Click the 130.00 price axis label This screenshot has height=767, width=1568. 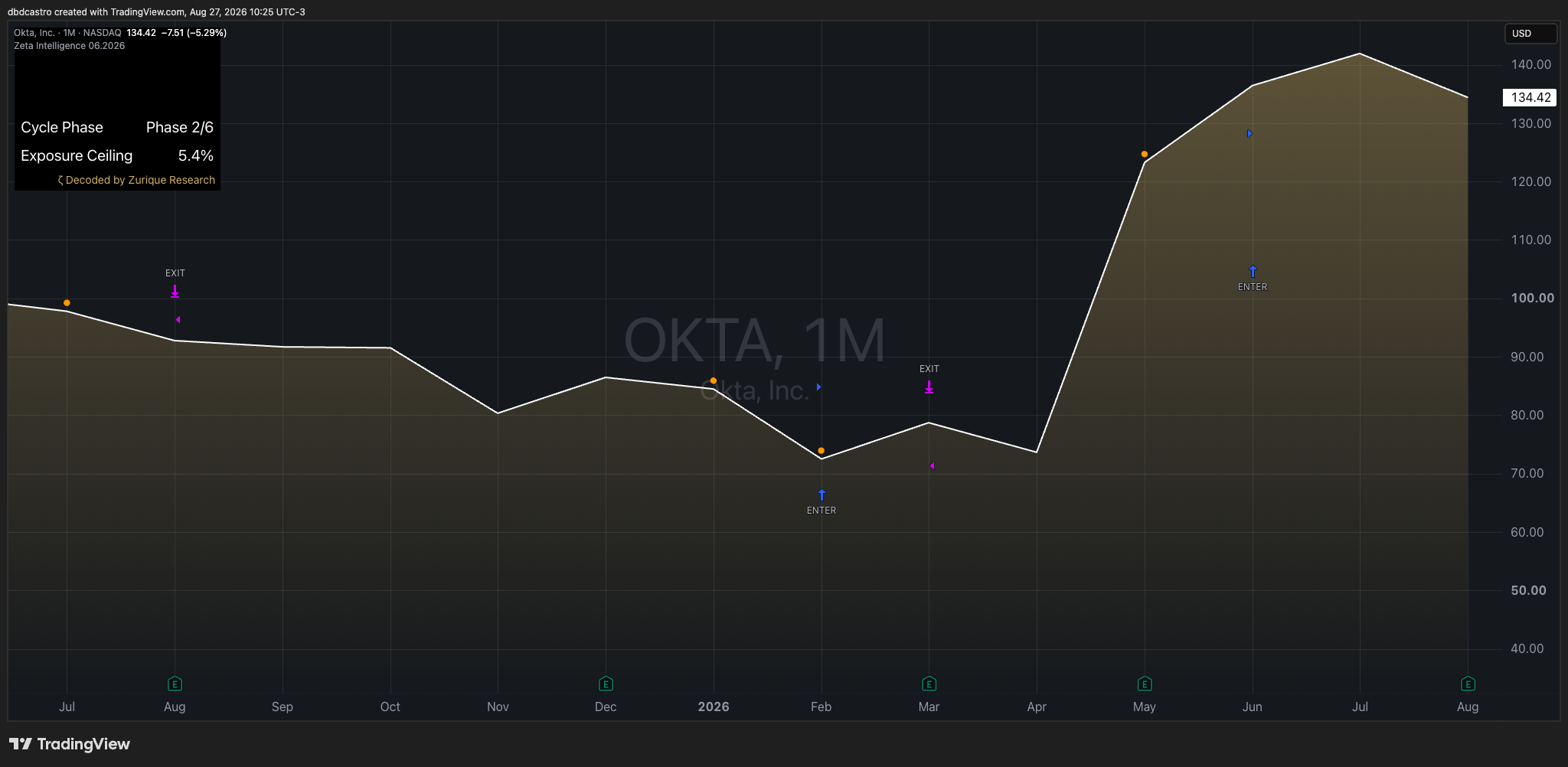(x=1531, y=123)
